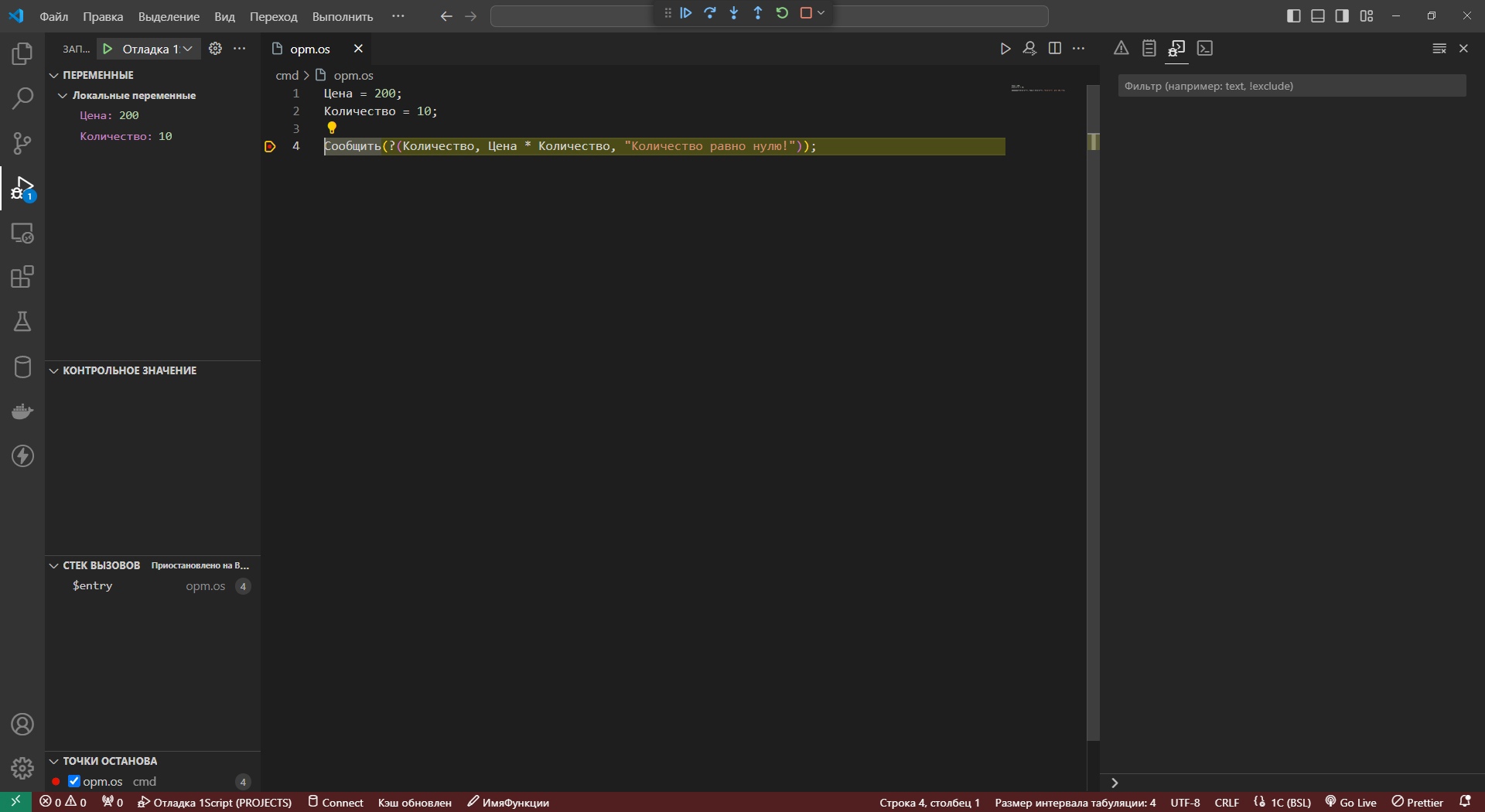Click Go Live in status bar

1351,803
